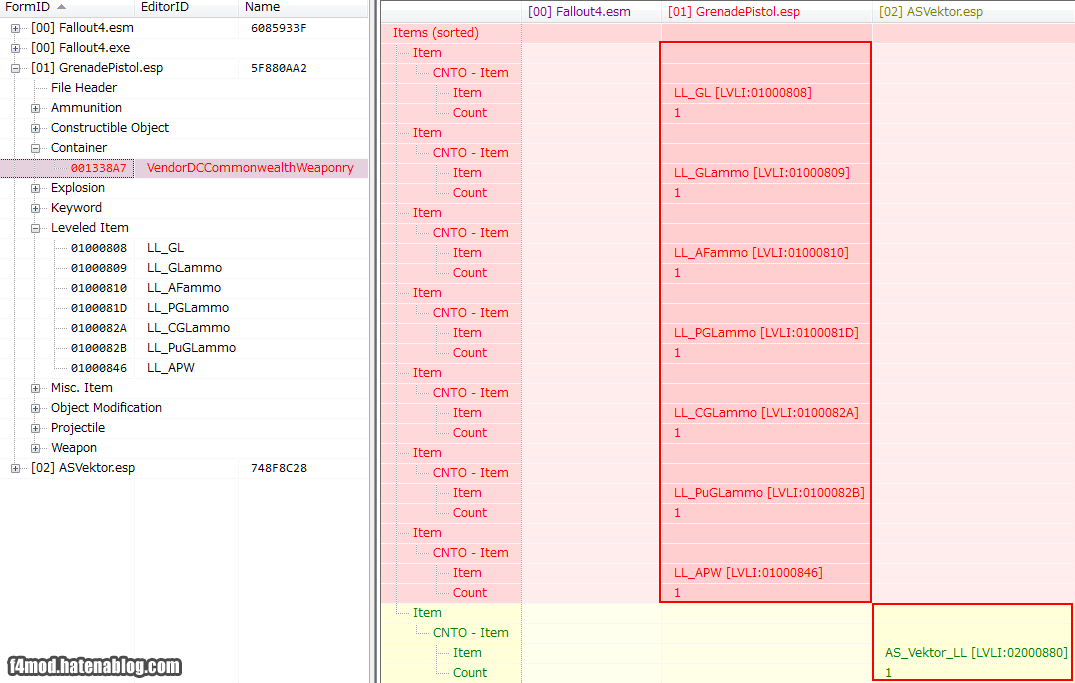Click the LL_PuGLammo [LVLI:0100082B] value
1075x683 pixels.
[x=769, y=493]
